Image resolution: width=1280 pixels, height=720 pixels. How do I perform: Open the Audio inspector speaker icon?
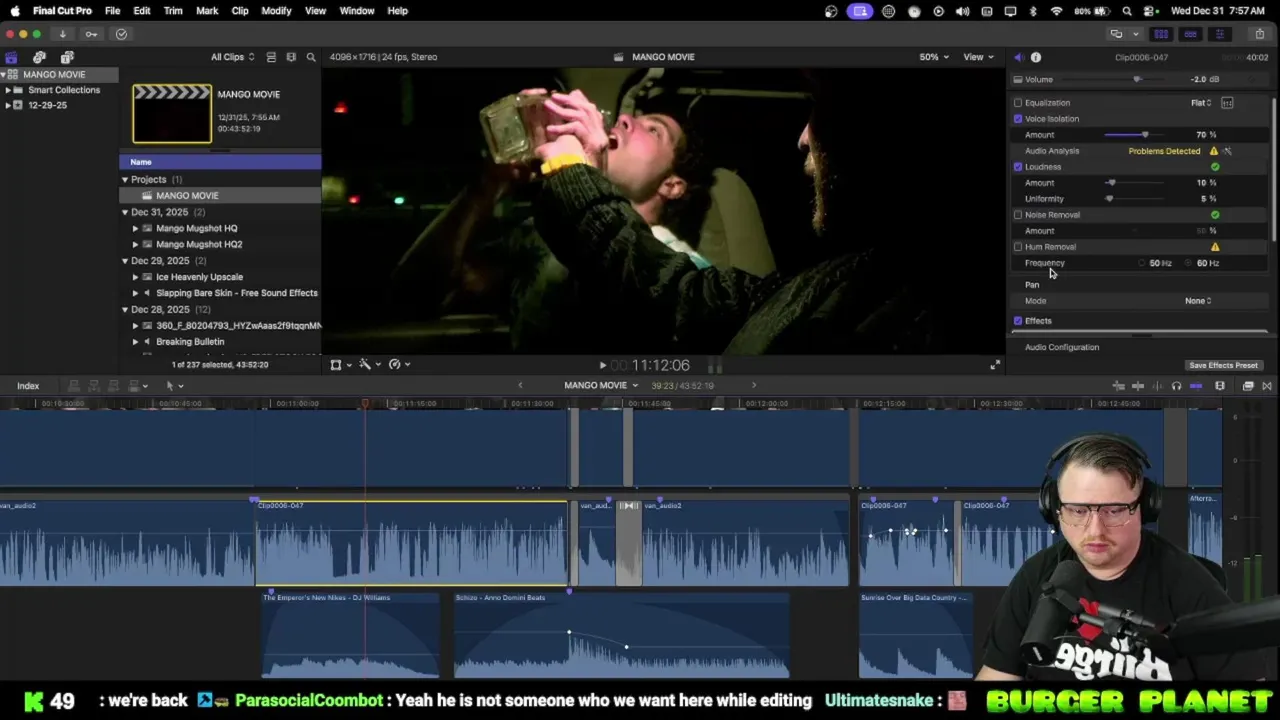(1018, 57)
